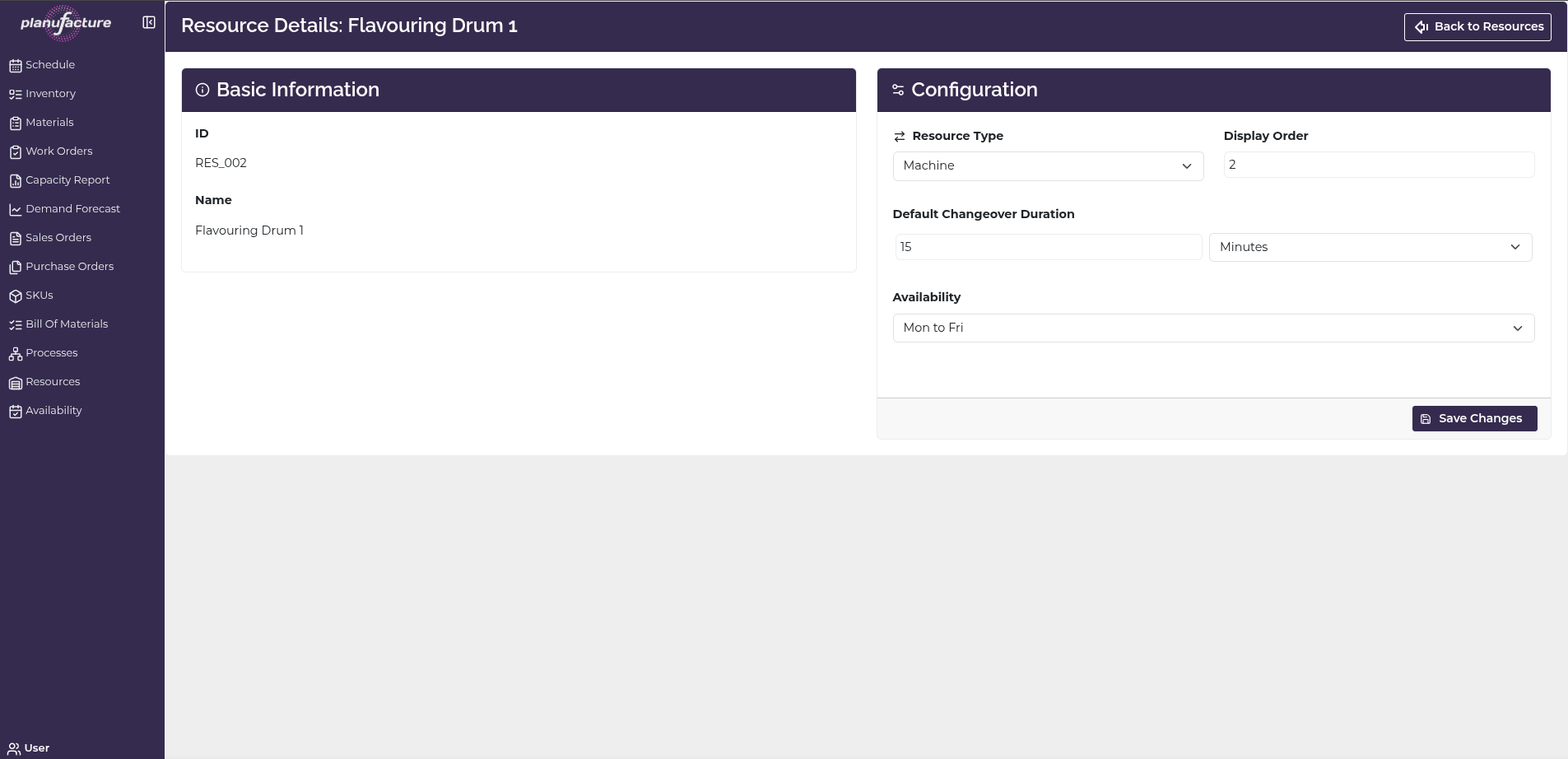Viewport: 1568px width, 759px height.
Task: Open the Minutes duration unit dropdown
Action: [x=1370, y=247]
